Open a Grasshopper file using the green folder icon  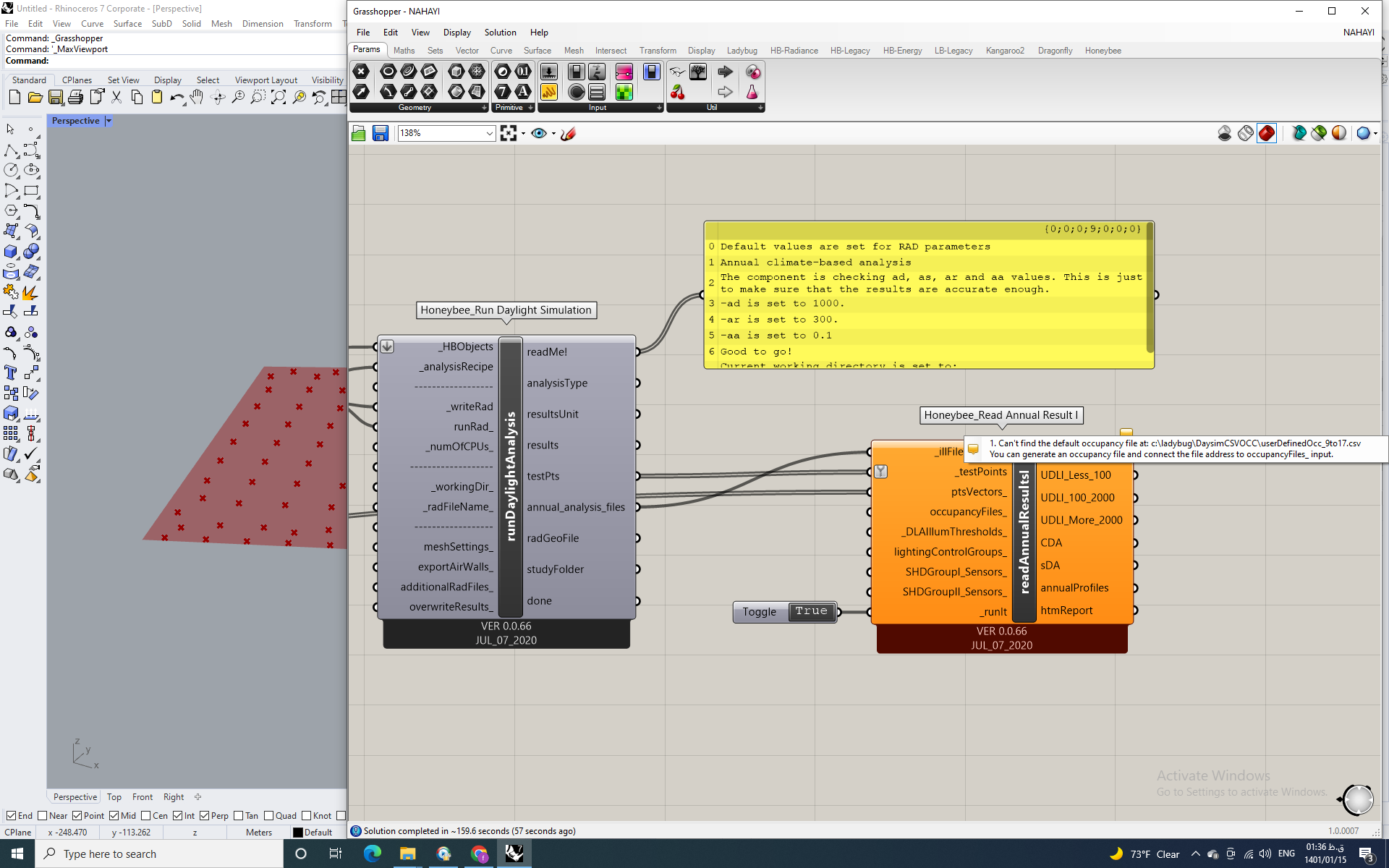tap(359, 133)
